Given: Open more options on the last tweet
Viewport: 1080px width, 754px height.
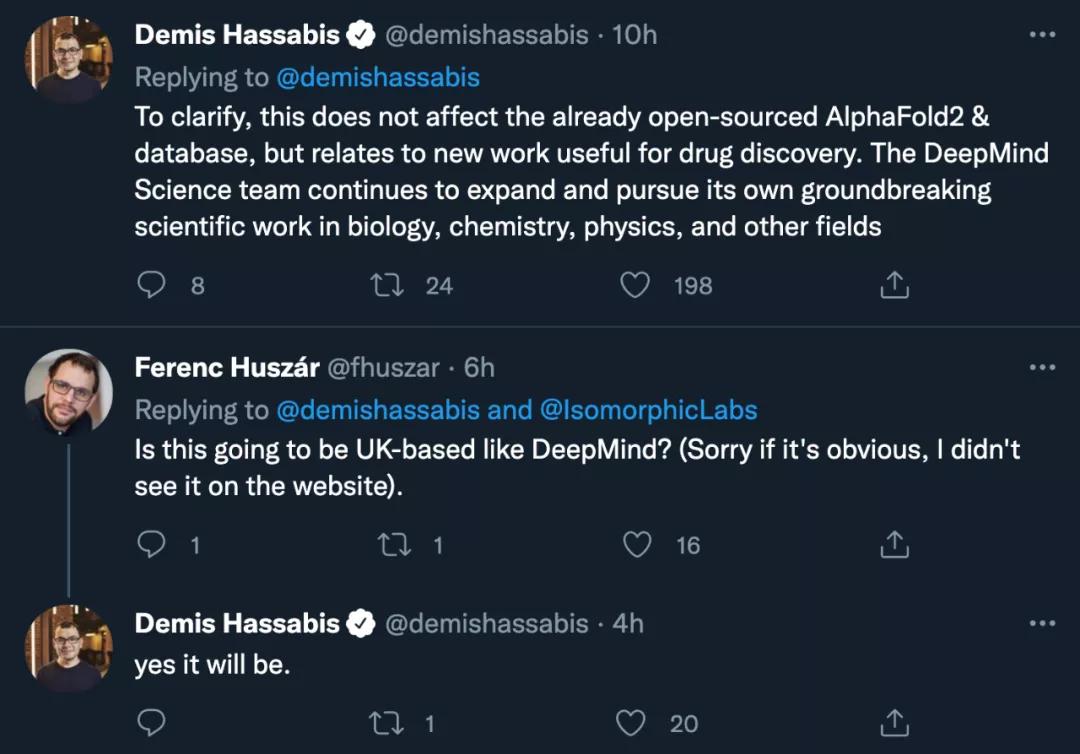Looking at the screenshot, I should (x=1042, y=624).
